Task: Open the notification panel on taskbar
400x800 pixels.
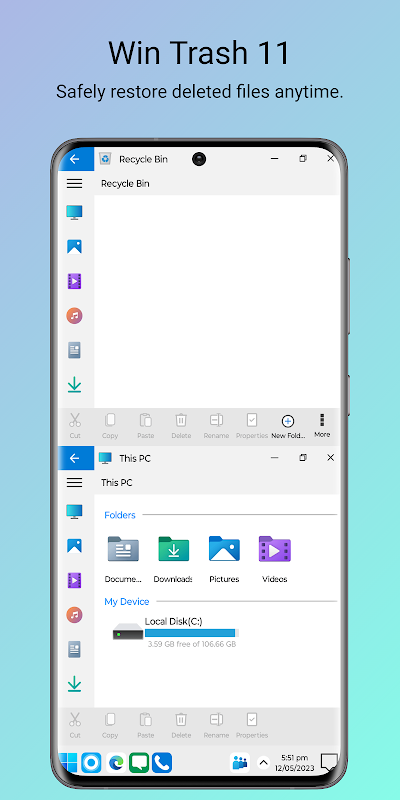Action: pos(330,762)
